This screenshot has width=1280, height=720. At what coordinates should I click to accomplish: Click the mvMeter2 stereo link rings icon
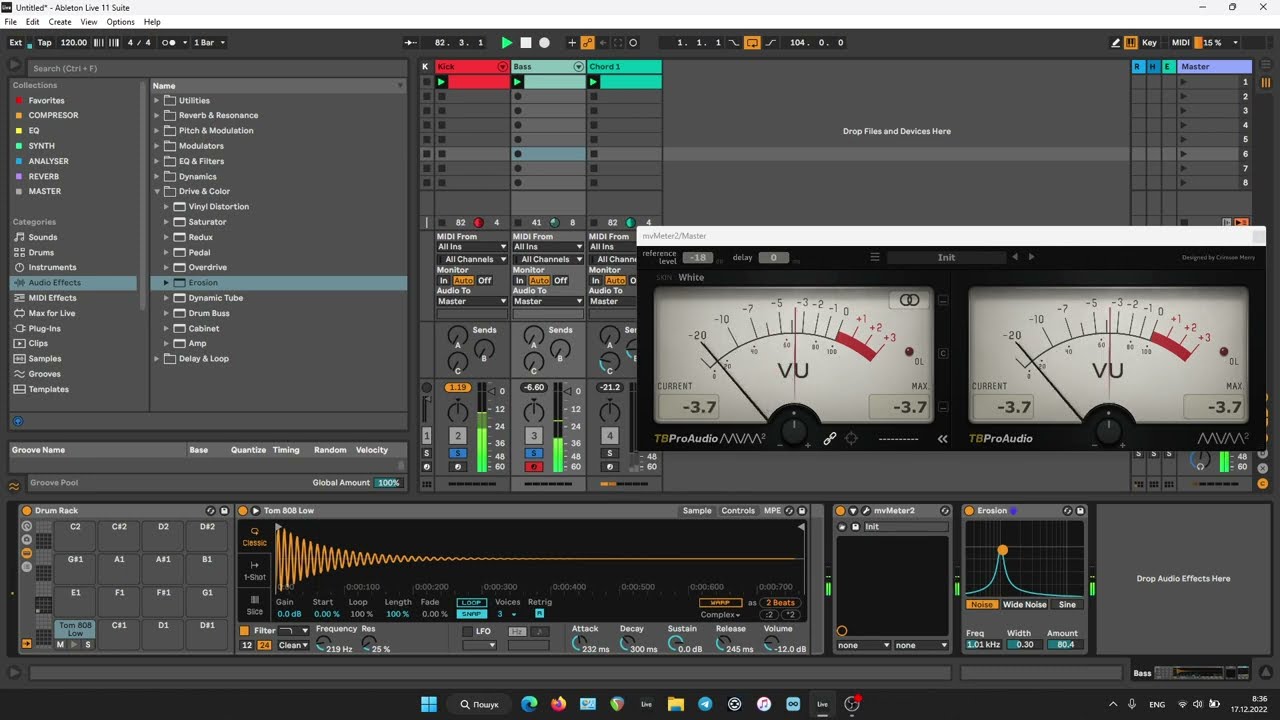click(908, 300)
